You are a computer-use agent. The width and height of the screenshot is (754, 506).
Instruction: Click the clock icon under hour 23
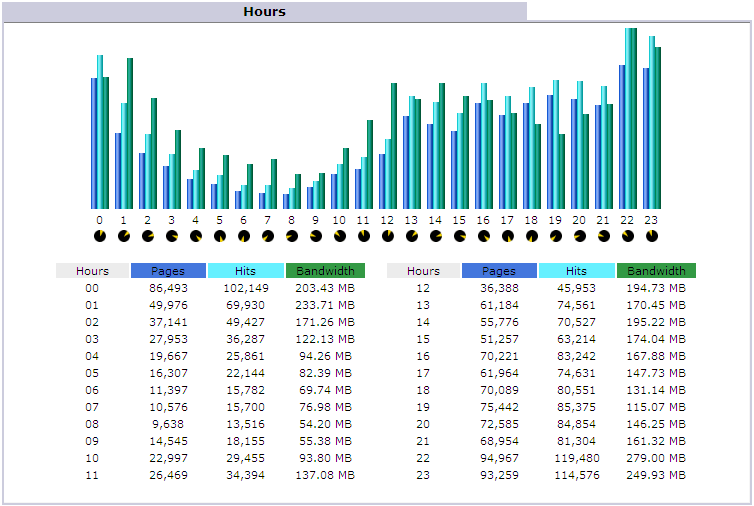[652, 236]
